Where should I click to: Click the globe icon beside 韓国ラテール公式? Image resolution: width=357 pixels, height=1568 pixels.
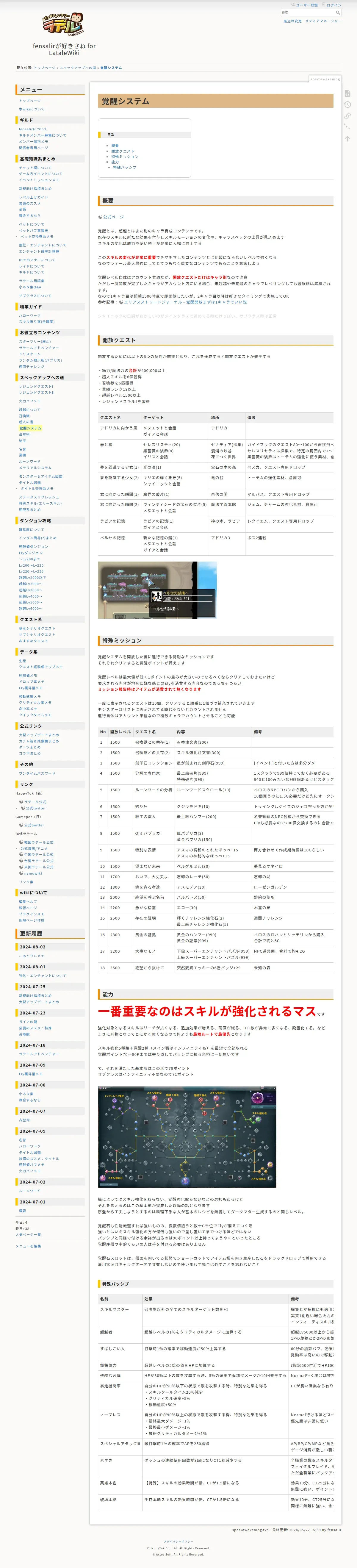pos(21,842)
